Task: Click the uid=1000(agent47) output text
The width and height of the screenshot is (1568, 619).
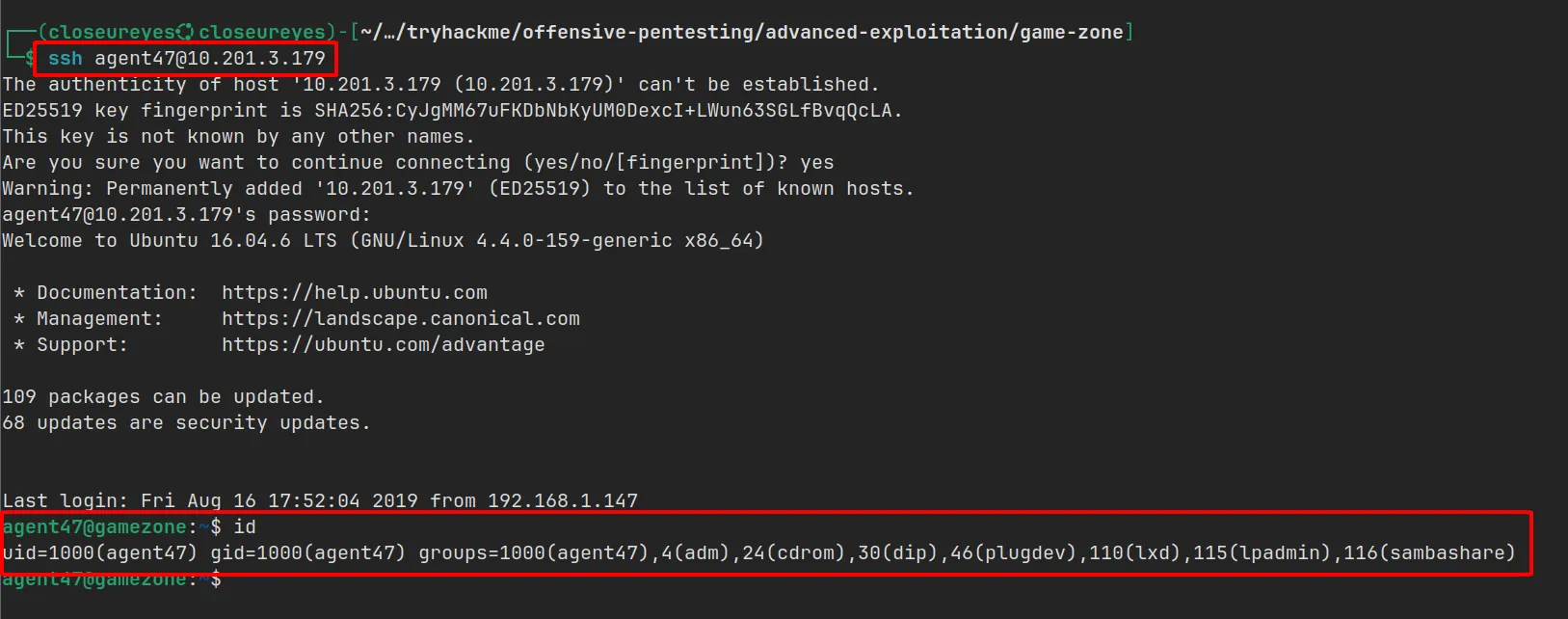Action: (x=99, y=553)
